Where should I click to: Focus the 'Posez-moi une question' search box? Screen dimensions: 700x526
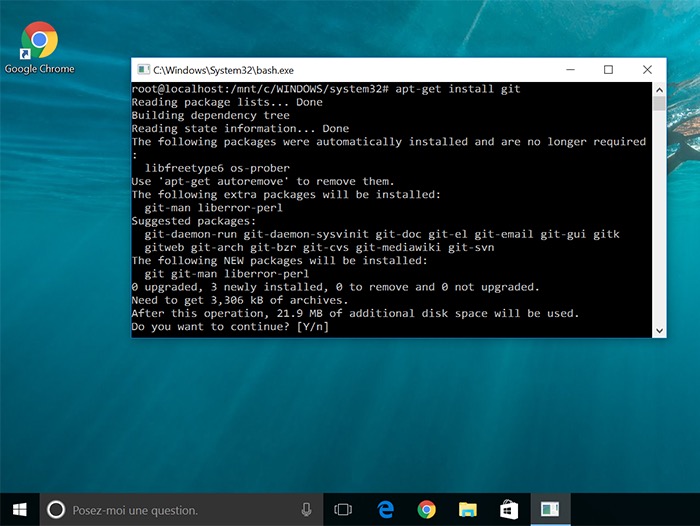180,510
